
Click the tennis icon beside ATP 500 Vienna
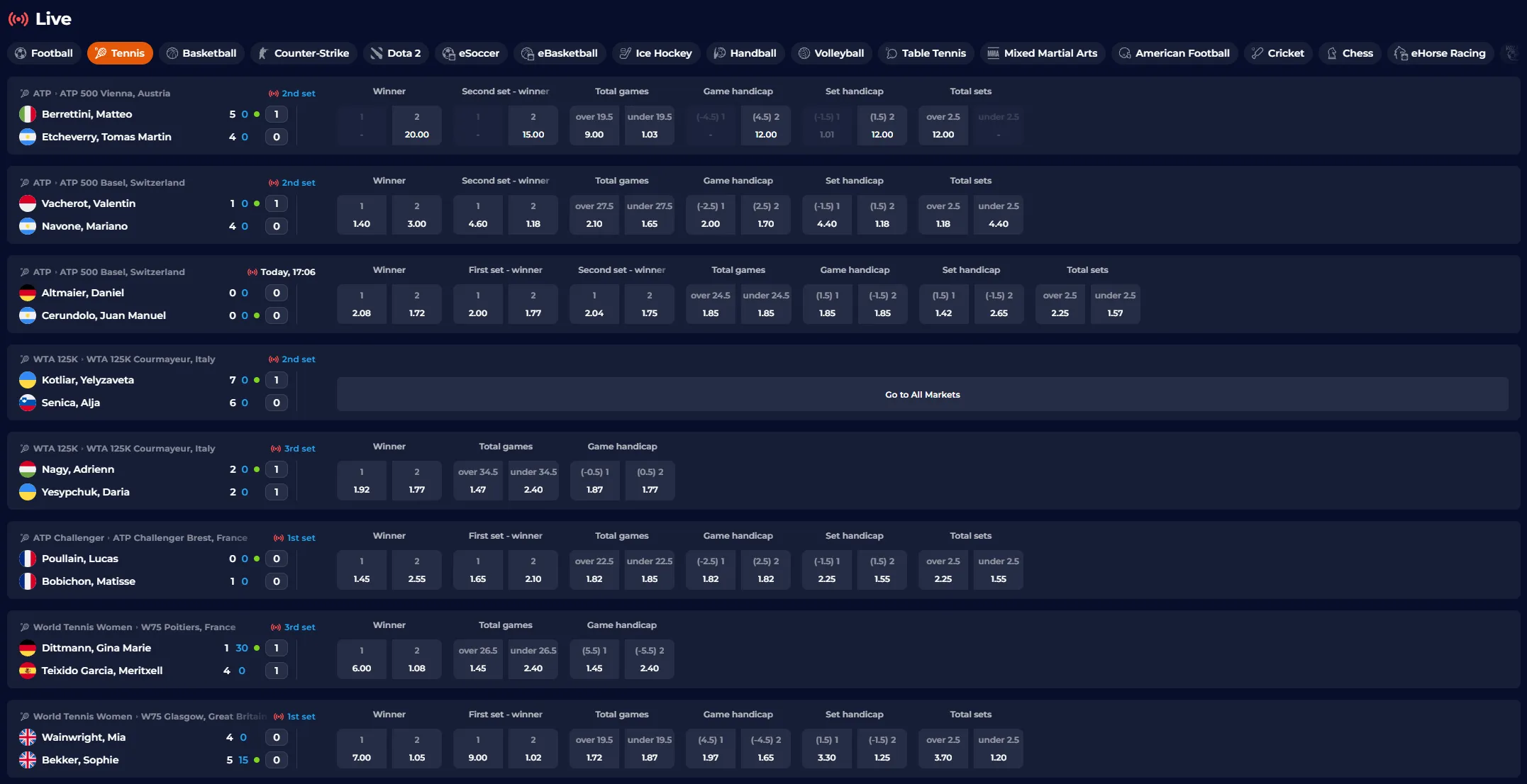point(25,94)
